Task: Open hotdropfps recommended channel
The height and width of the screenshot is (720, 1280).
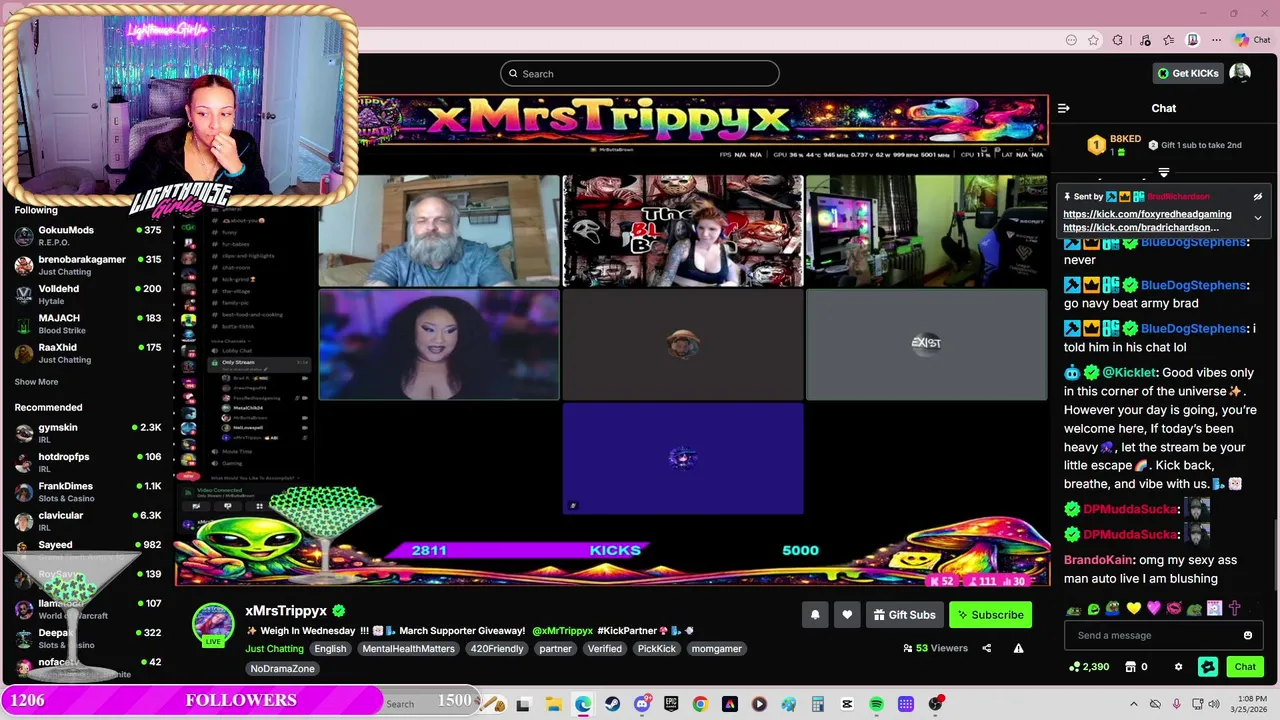Action: 88,462
